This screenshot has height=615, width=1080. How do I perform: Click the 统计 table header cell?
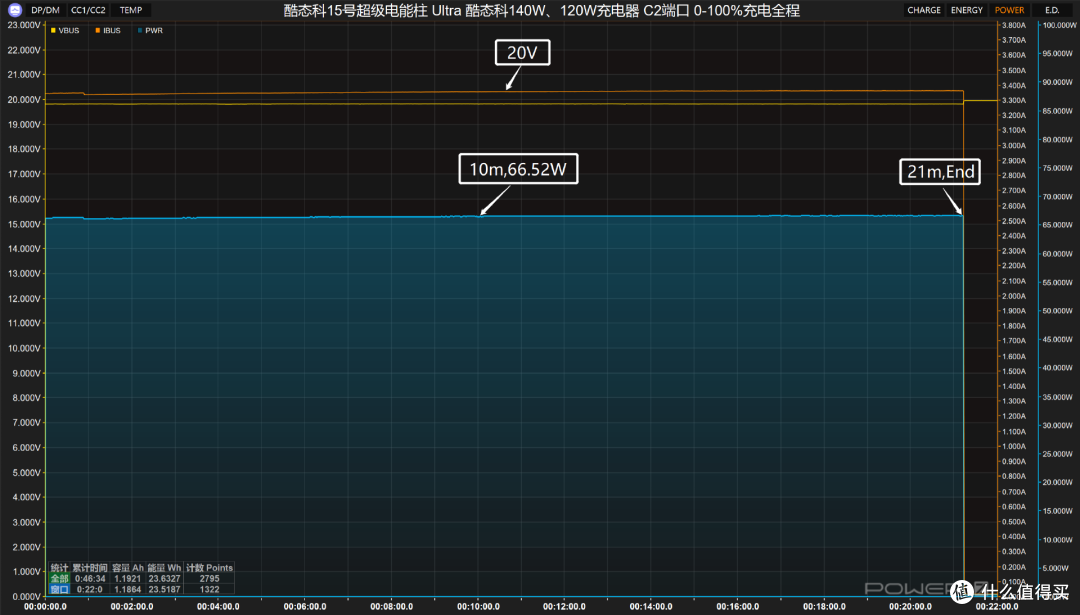[59, 568]
